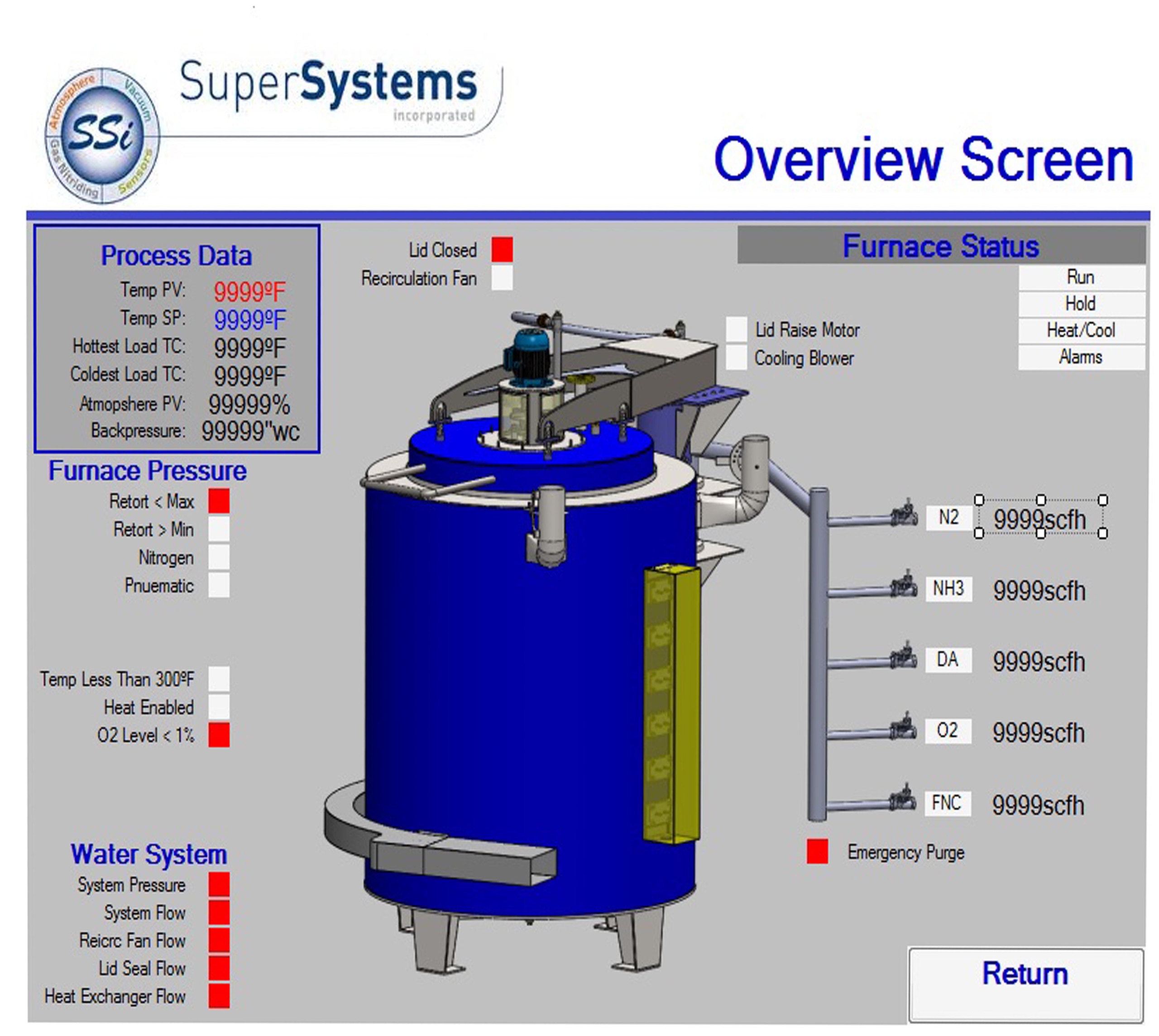Select the NH3 9999scfh flow value

coord(1039,591)
